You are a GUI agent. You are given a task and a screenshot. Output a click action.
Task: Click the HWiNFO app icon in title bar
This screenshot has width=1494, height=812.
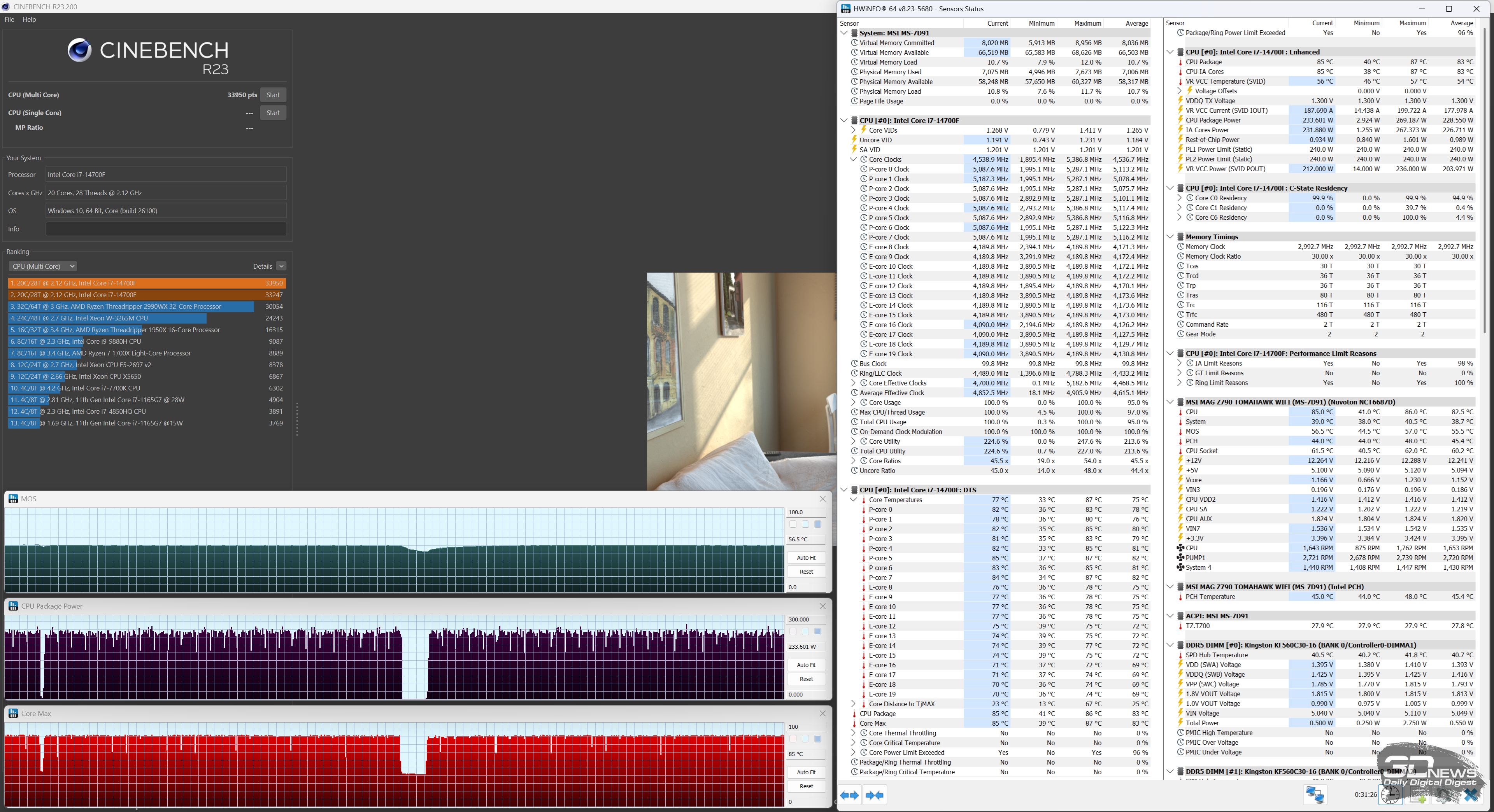coord(845,9)
